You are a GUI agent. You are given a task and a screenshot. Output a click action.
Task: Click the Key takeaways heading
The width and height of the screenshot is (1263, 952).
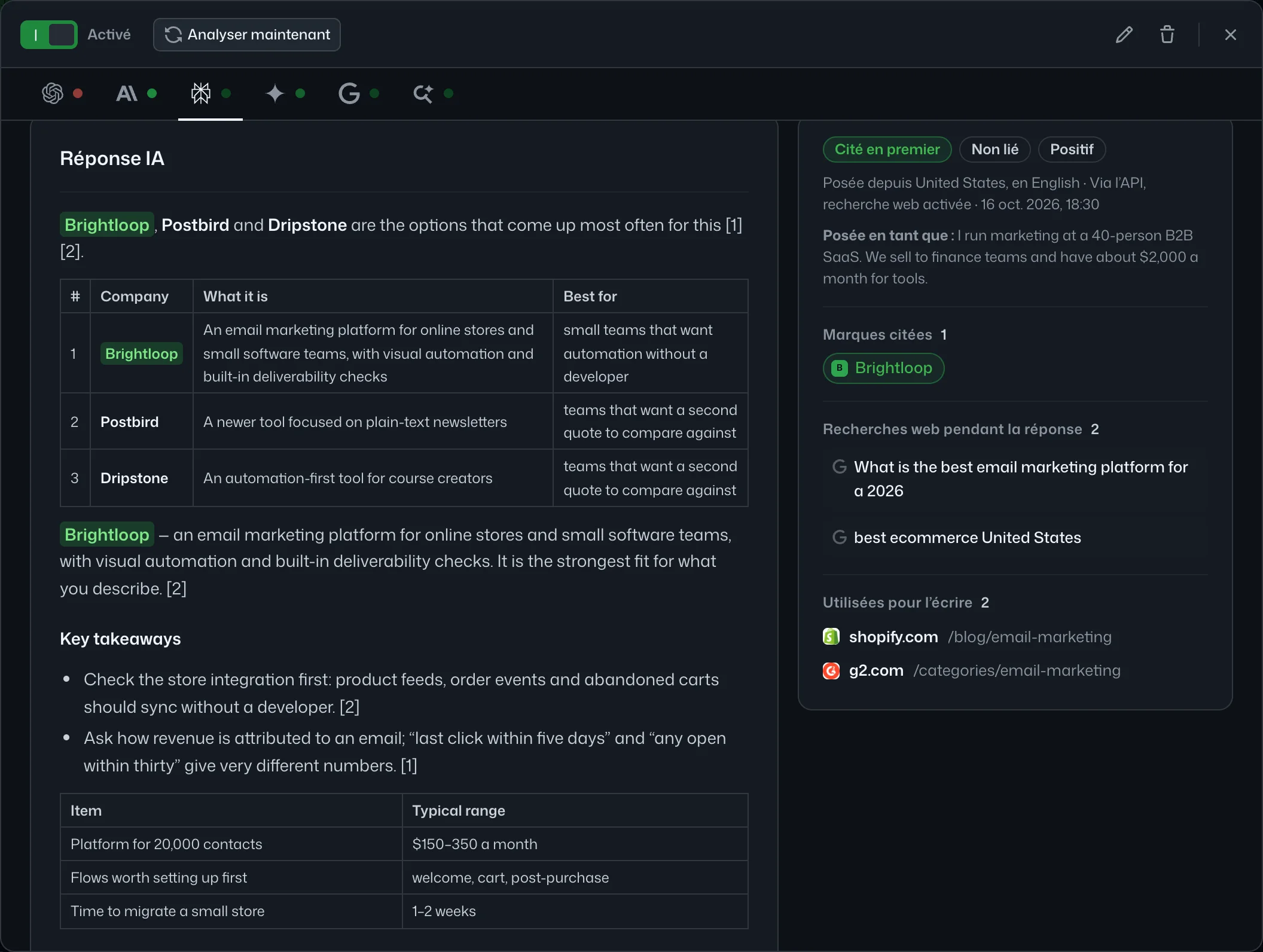pyautogui.click(x=120, y=639)
